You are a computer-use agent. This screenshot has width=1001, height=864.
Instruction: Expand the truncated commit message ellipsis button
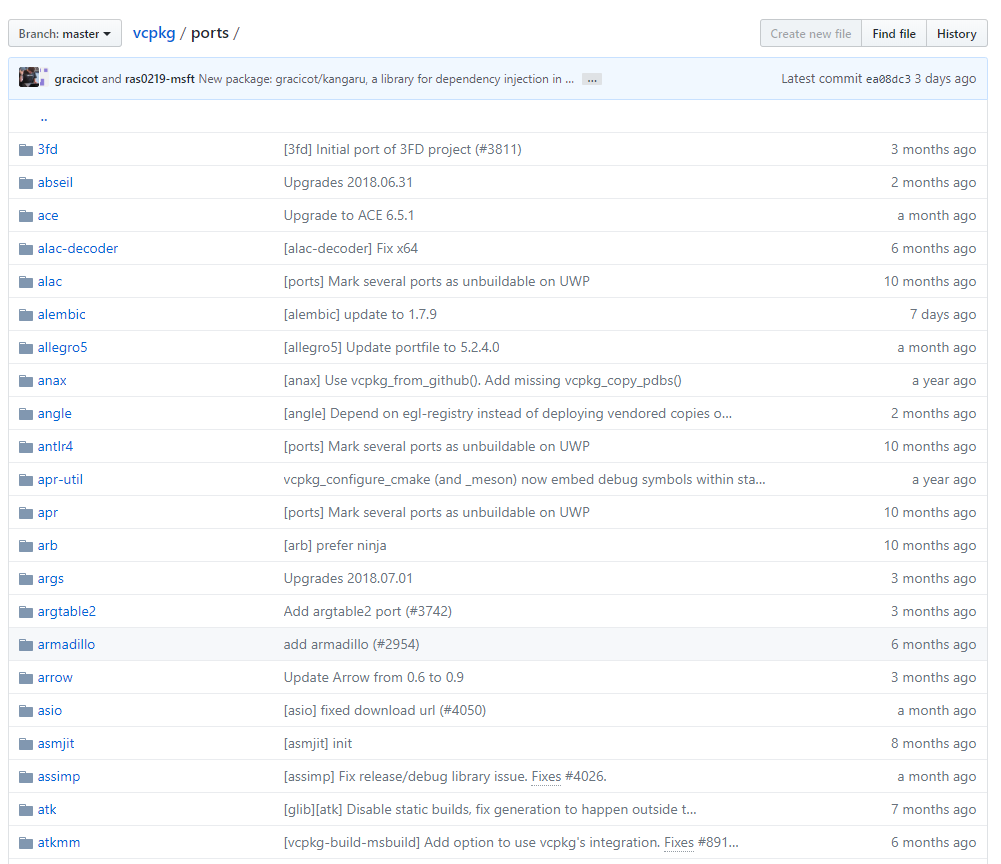click(592, 79)
